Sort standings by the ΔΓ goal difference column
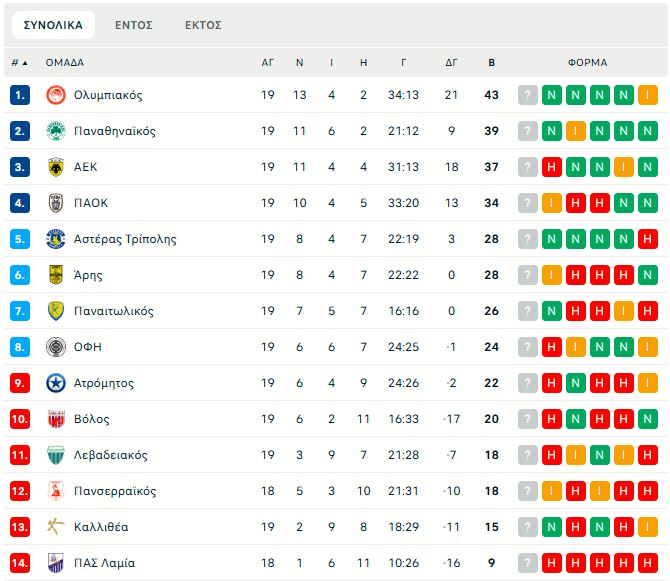 (451, 62)
